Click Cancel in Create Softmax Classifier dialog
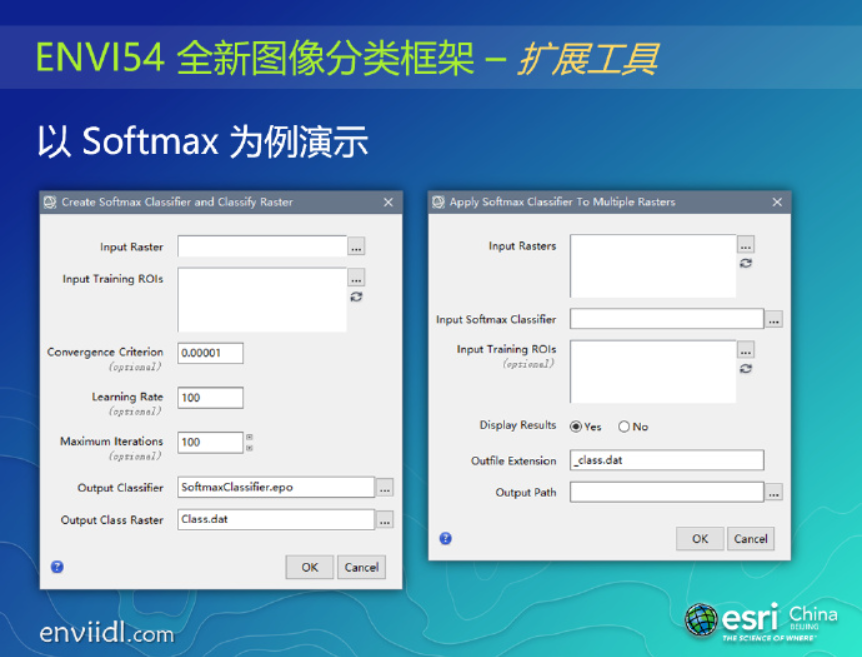This screenshot has width=862, height=657. [x=361, y=567]
